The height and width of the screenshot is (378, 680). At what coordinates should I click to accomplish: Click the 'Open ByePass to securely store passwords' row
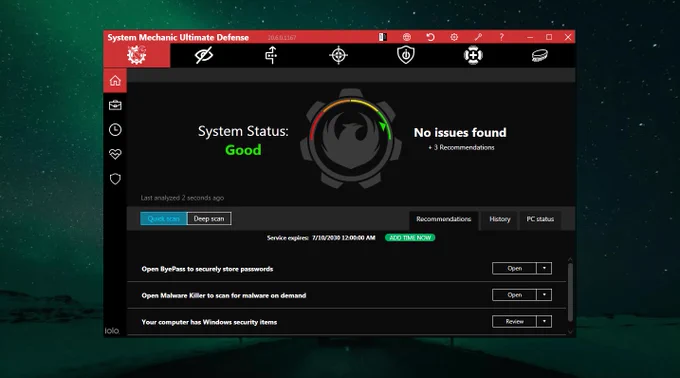tap(347, 269)
